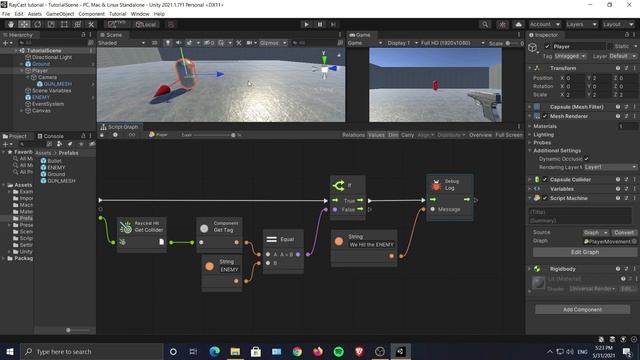Viewport: 640px width, 360px height.
Task: Open the Account dropdown
Action: coord(544,24)
